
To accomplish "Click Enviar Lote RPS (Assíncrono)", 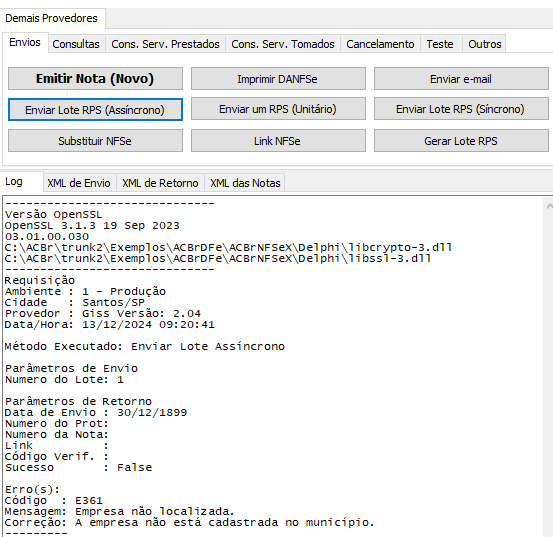I will [95, 110].
